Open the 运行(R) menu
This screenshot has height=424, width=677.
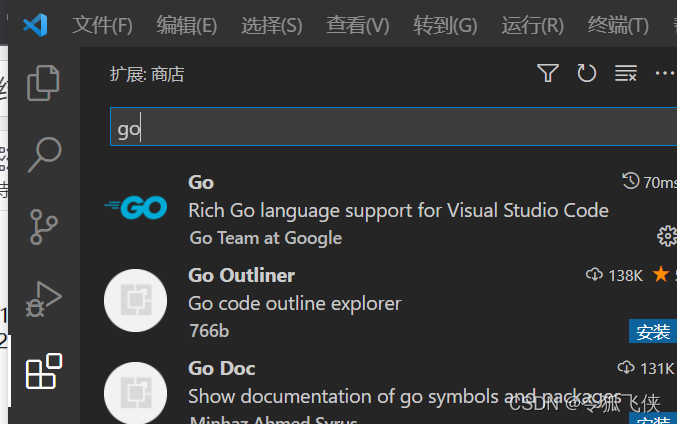pos(532,25)
